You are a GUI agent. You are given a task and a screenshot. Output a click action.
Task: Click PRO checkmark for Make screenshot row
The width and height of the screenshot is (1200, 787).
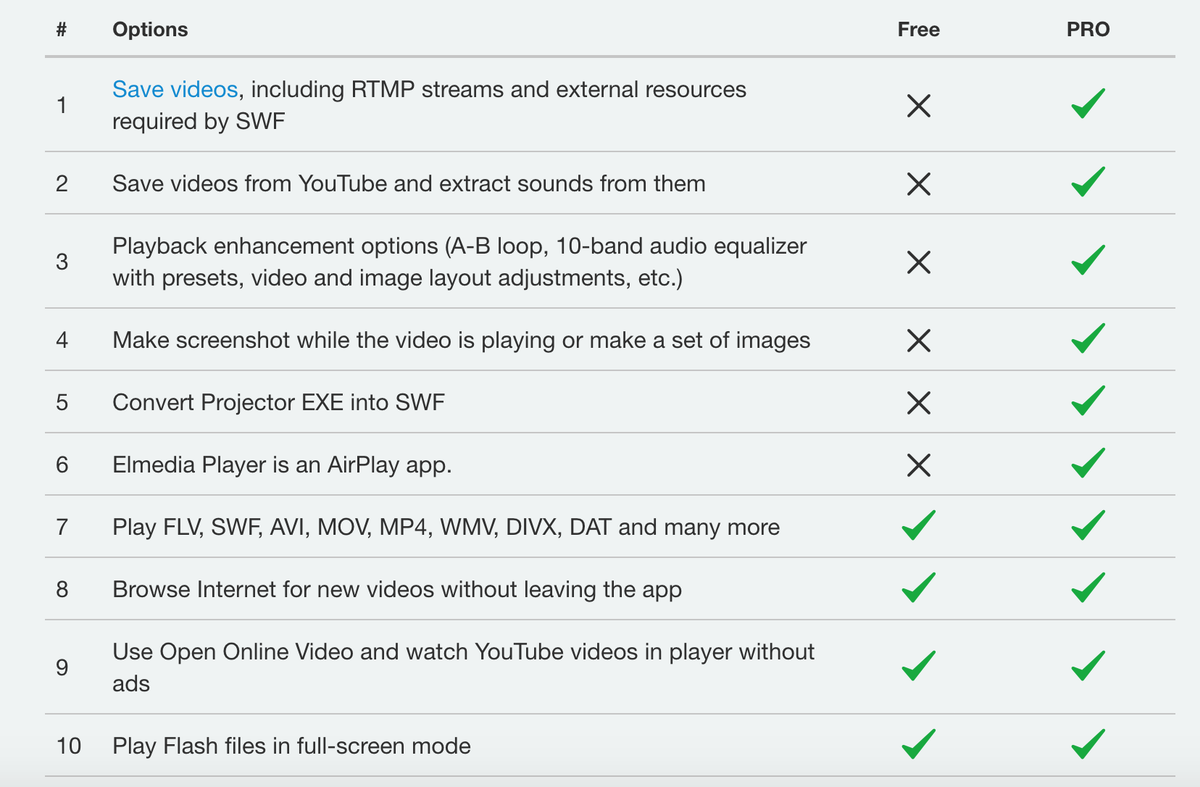click(1088, 340)
